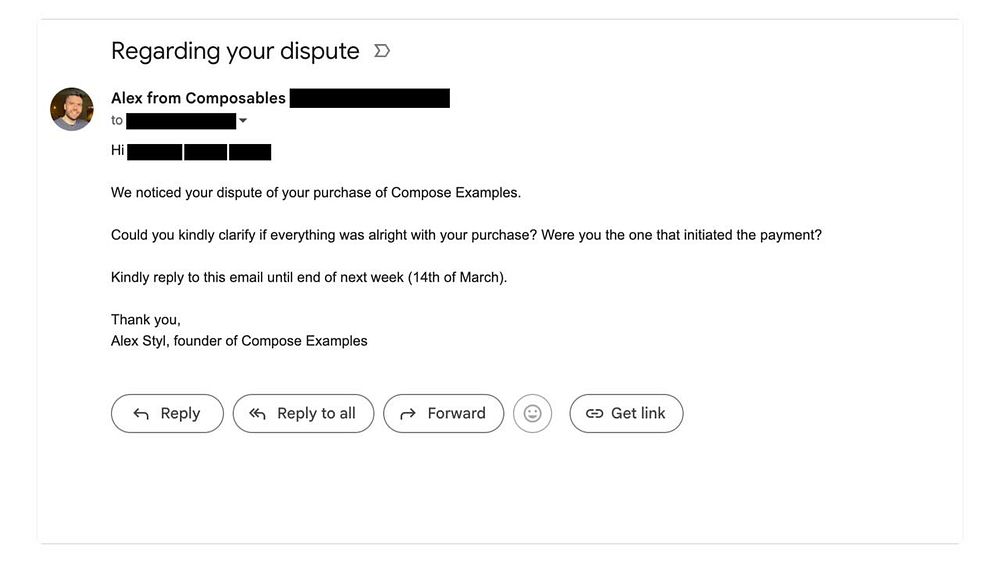
Task: Click the importance marker beside the subject
Action: (x=381, y=51)
